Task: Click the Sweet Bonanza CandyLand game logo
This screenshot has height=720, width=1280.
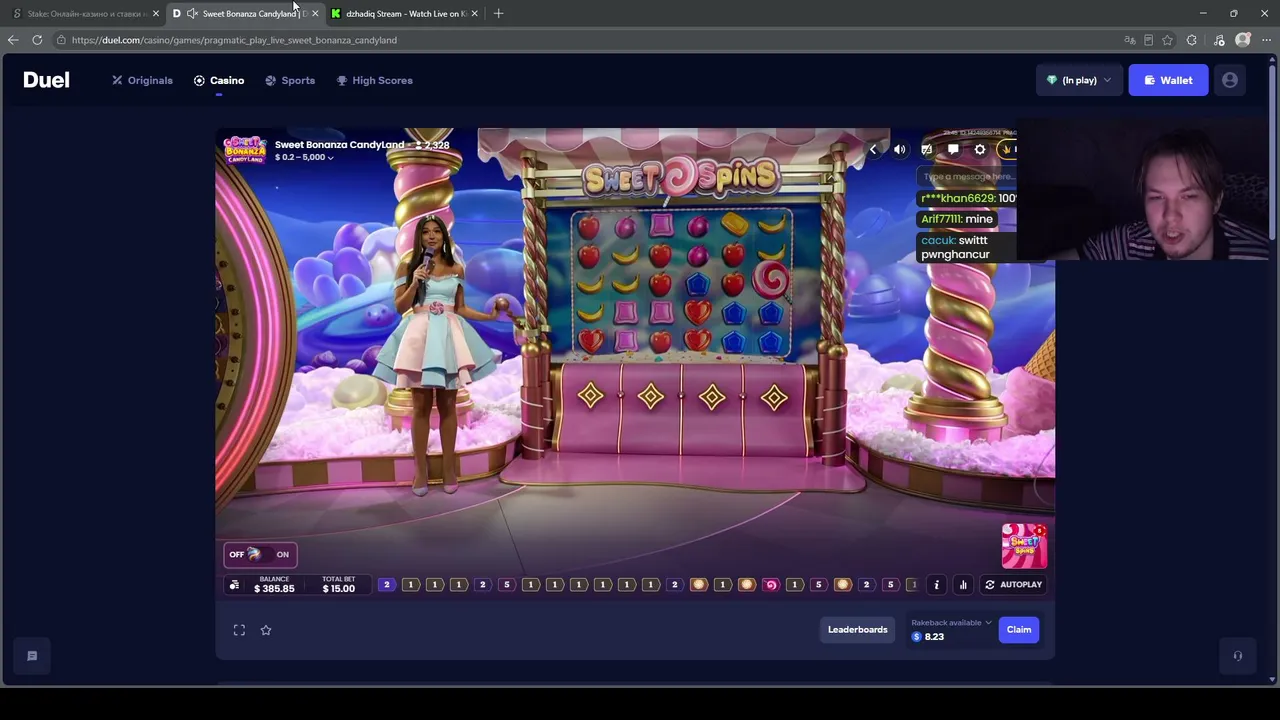Action: [x=244, y=150]
